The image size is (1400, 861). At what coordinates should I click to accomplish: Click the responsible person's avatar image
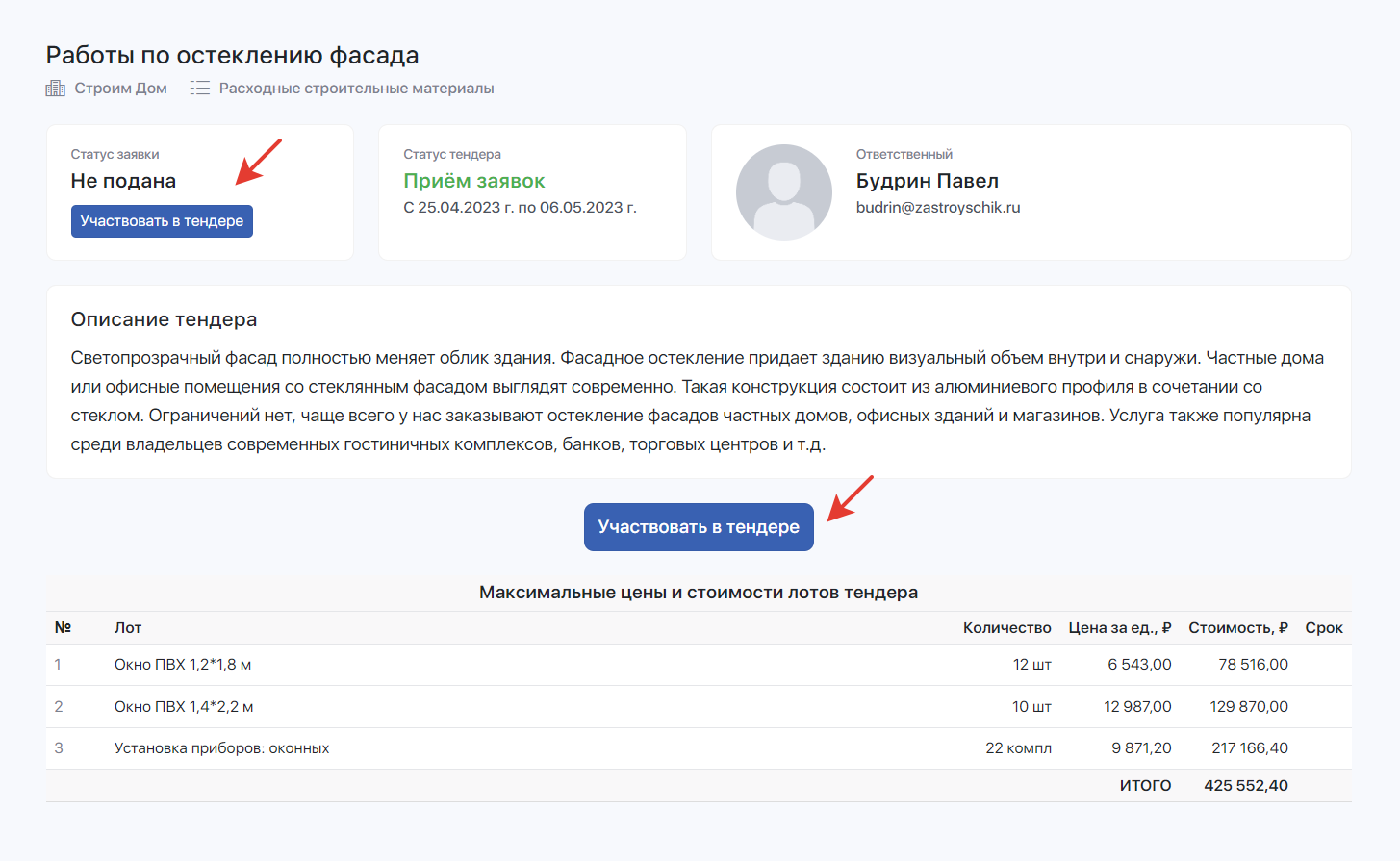point(783,192)
